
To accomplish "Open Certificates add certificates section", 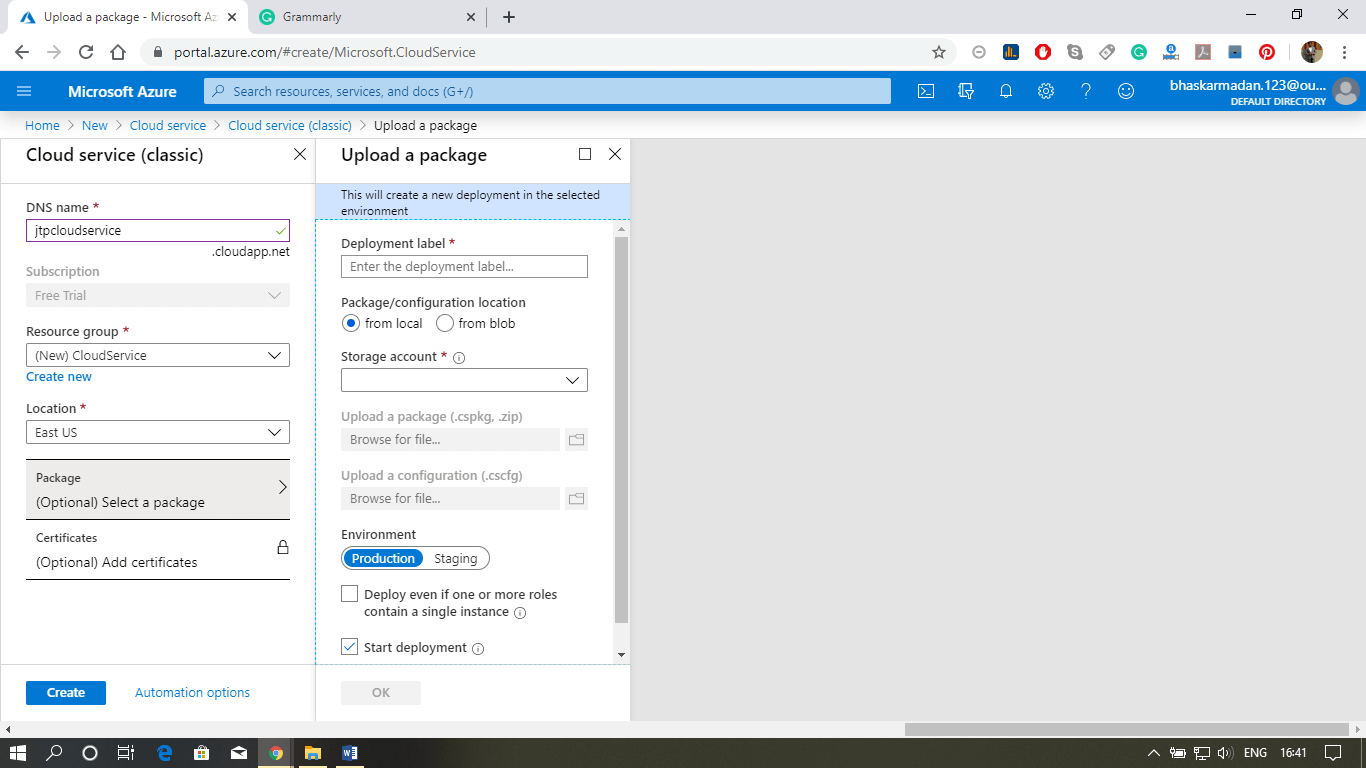I will 158,549.
